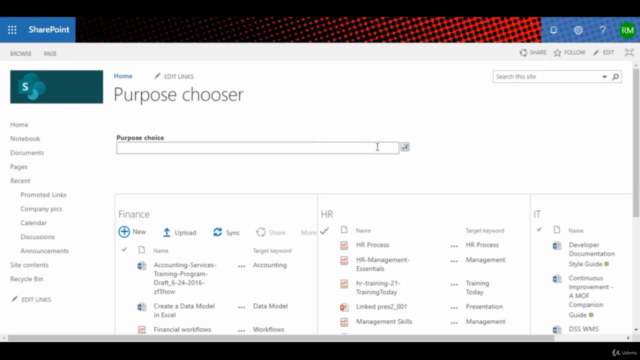Click Share in Finance library
640x360 pixels.
pos(271,232)
